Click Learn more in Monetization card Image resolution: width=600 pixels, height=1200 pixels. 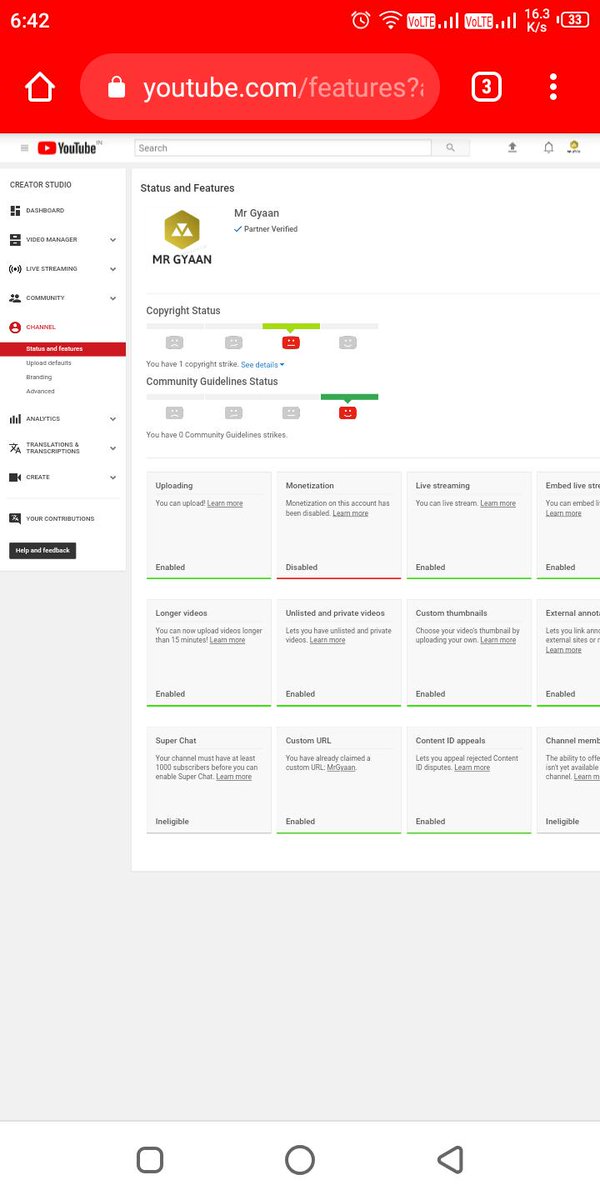coord(351,514)
